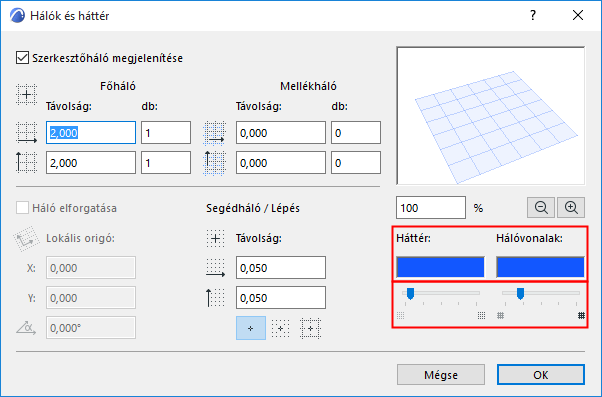Click the Segédháló grid icon beside Távolság
602x397 pixels.
pos(215,238)
